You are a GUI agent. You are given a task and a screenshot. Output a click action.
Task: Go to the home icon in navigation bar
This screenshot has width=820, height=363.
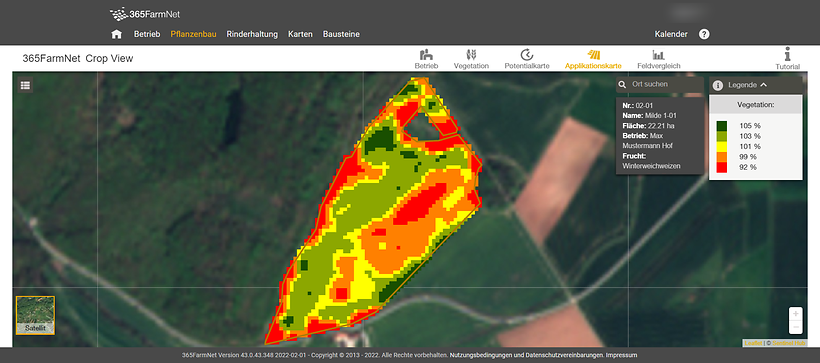117,34
